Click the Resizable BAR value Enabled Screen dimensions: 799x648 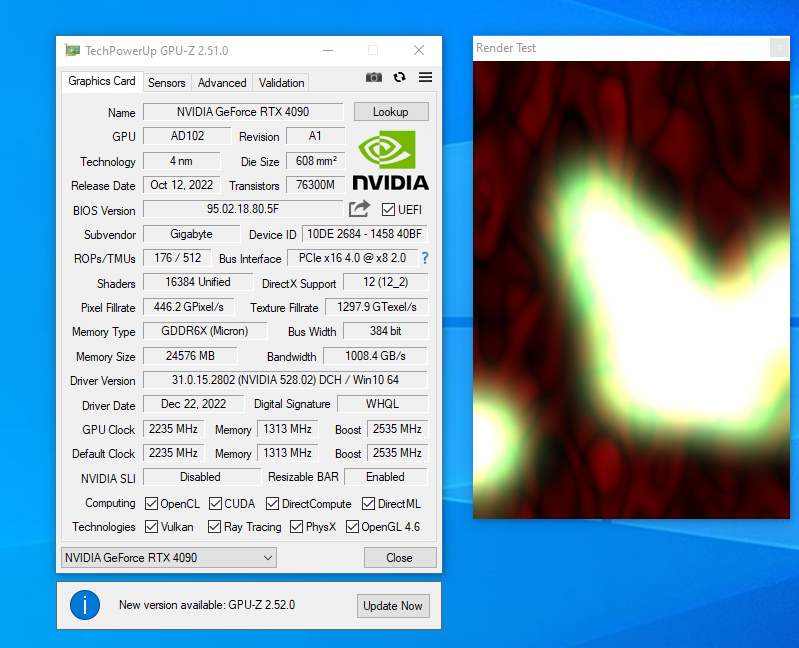(386, 477)
